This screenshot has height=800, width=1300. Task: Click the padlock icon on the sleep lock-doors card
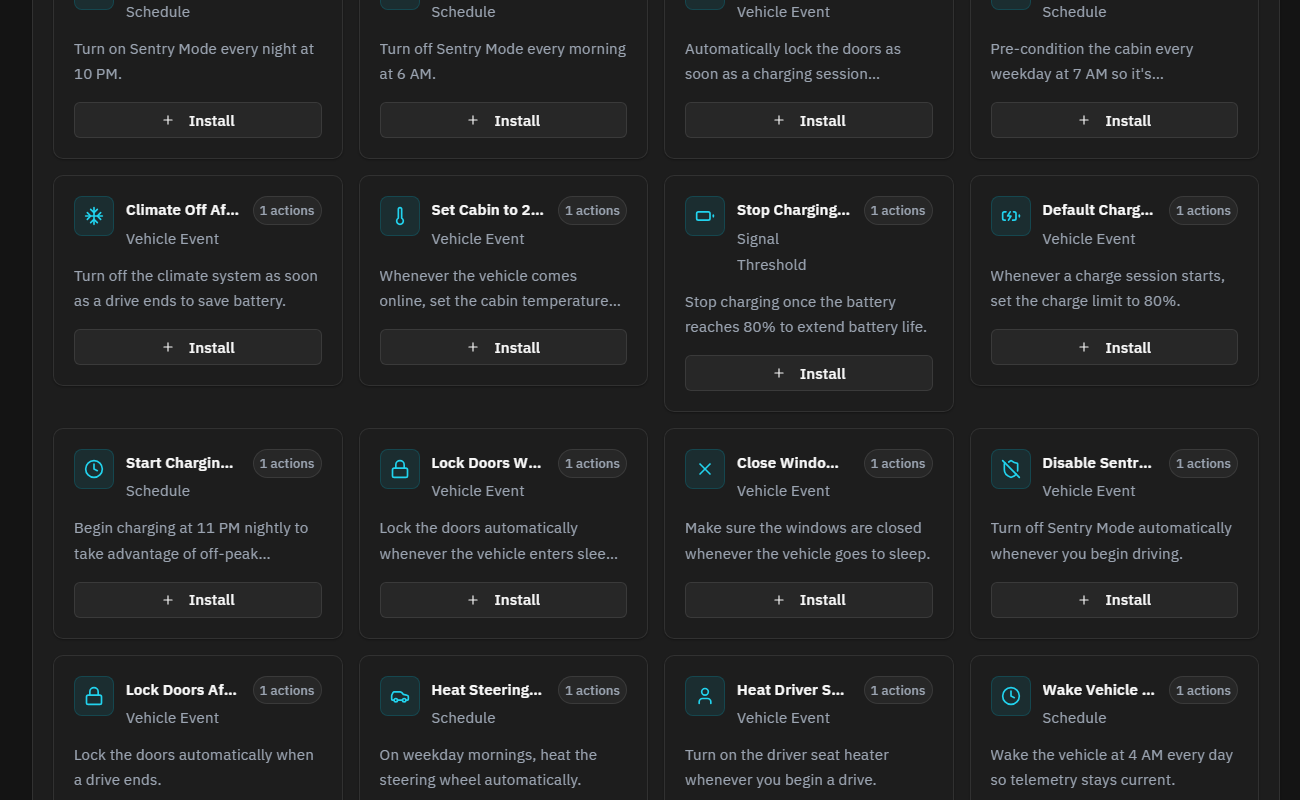coord(400,469)
